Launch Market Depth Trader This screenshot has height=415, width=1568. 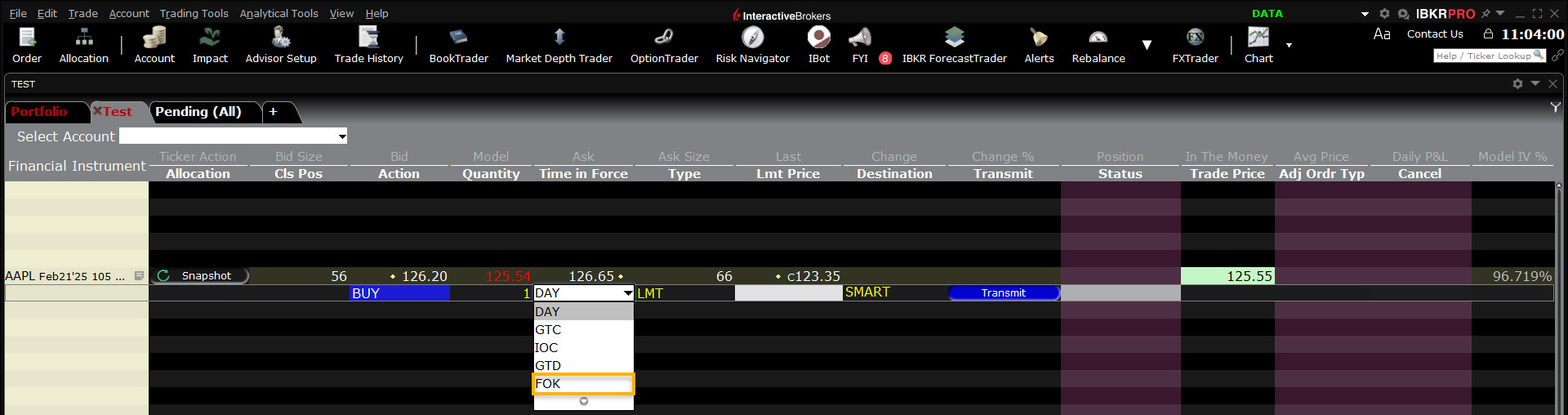coord(559,45)
